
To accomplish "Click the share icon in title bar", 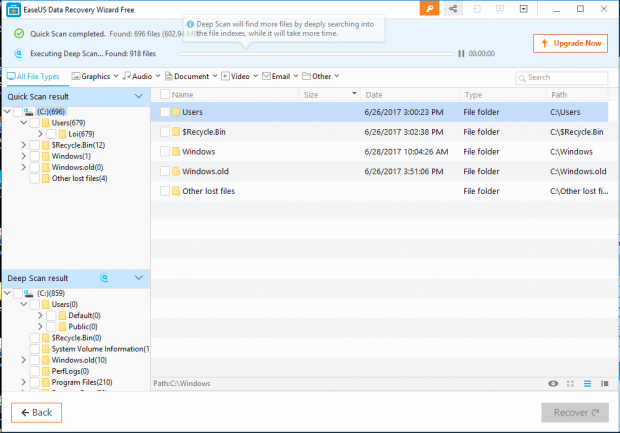I will tap(454, 9).
